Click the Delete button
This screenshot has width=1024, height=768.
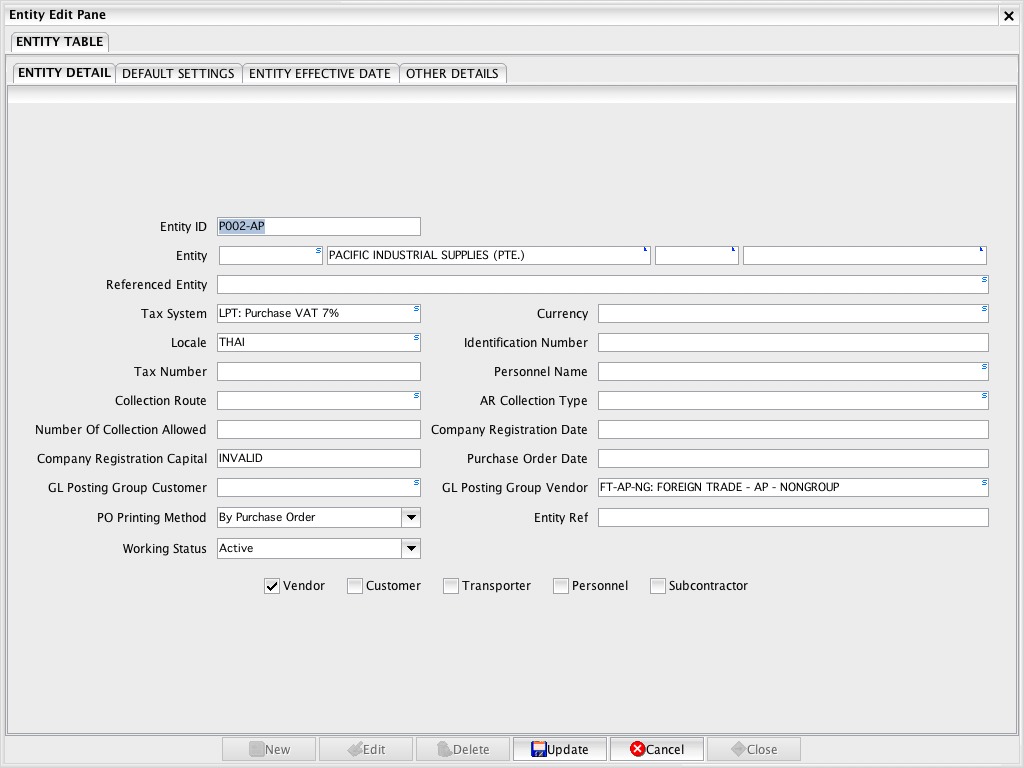[x=462, y=749]
